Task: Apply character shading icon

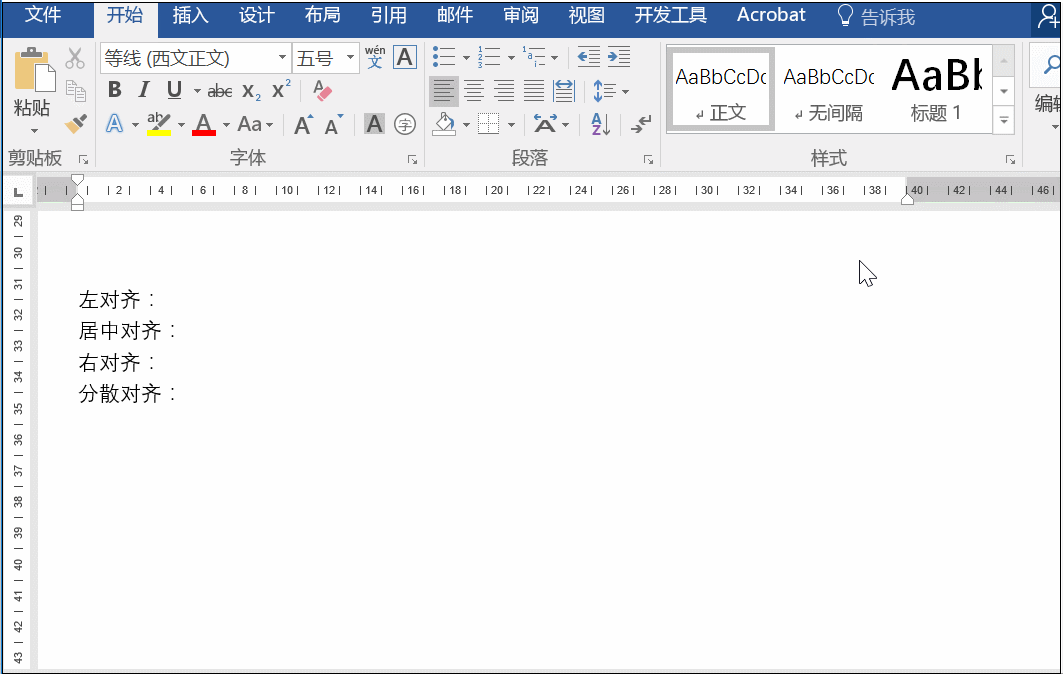Action: pyautogui.click(x=374, y=124)
